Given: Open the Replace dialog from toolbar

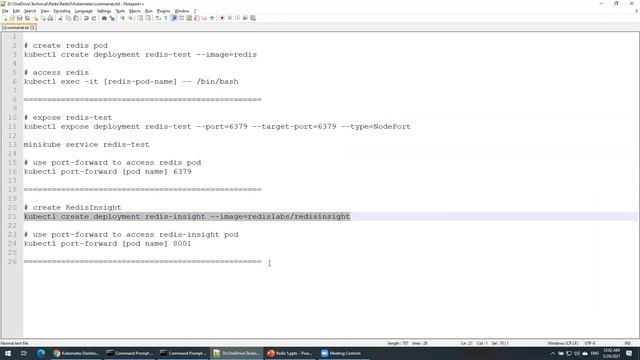Looking at the screenshot, I should (x=112, y=18).
